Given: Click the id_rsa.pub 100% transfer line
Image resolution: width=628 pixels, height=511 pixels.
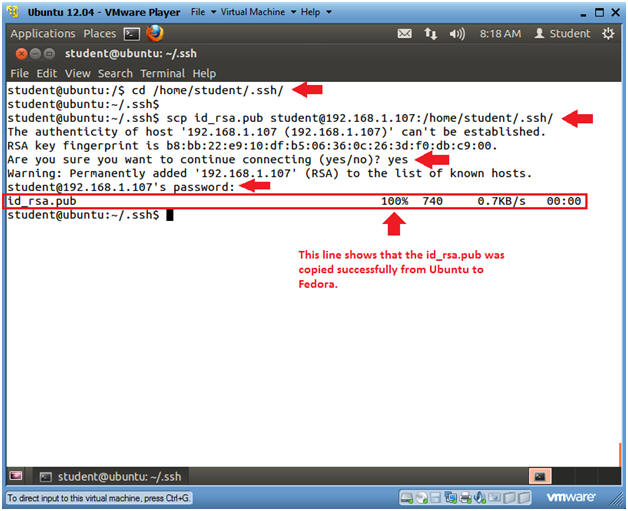Looking at the screenshot, I should (294, 201).
